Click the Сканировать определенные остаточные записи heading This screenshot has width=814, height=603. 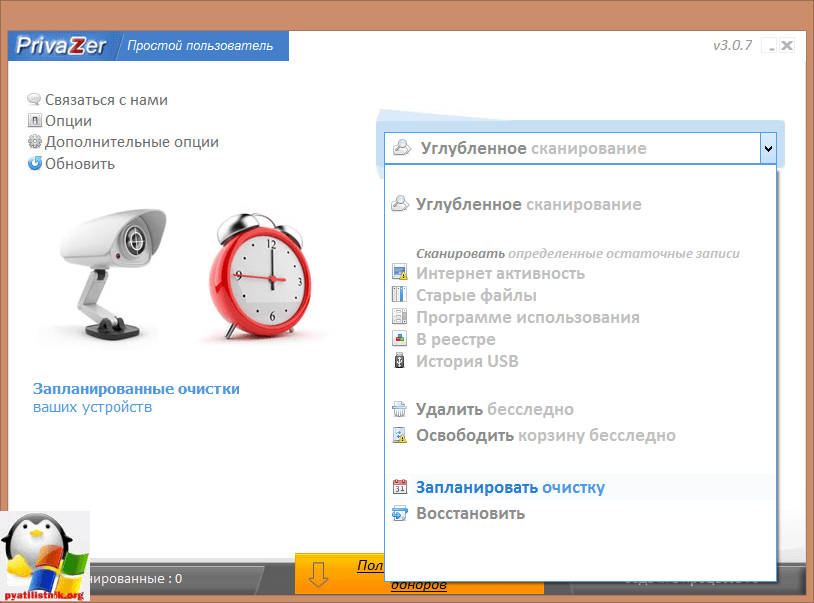click(x=578, y=253)
